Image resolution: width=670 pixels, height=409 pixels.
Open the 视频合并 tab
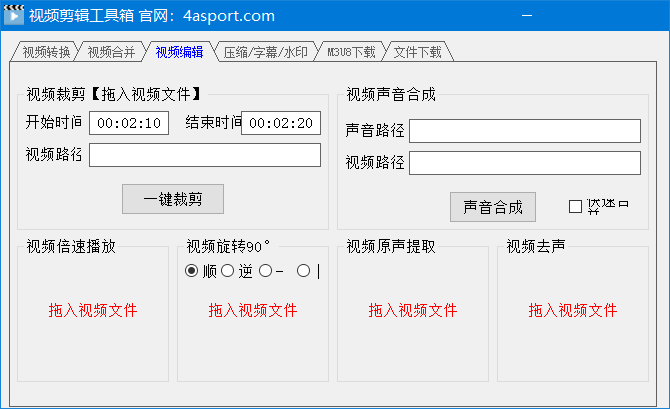click(111, 52)
